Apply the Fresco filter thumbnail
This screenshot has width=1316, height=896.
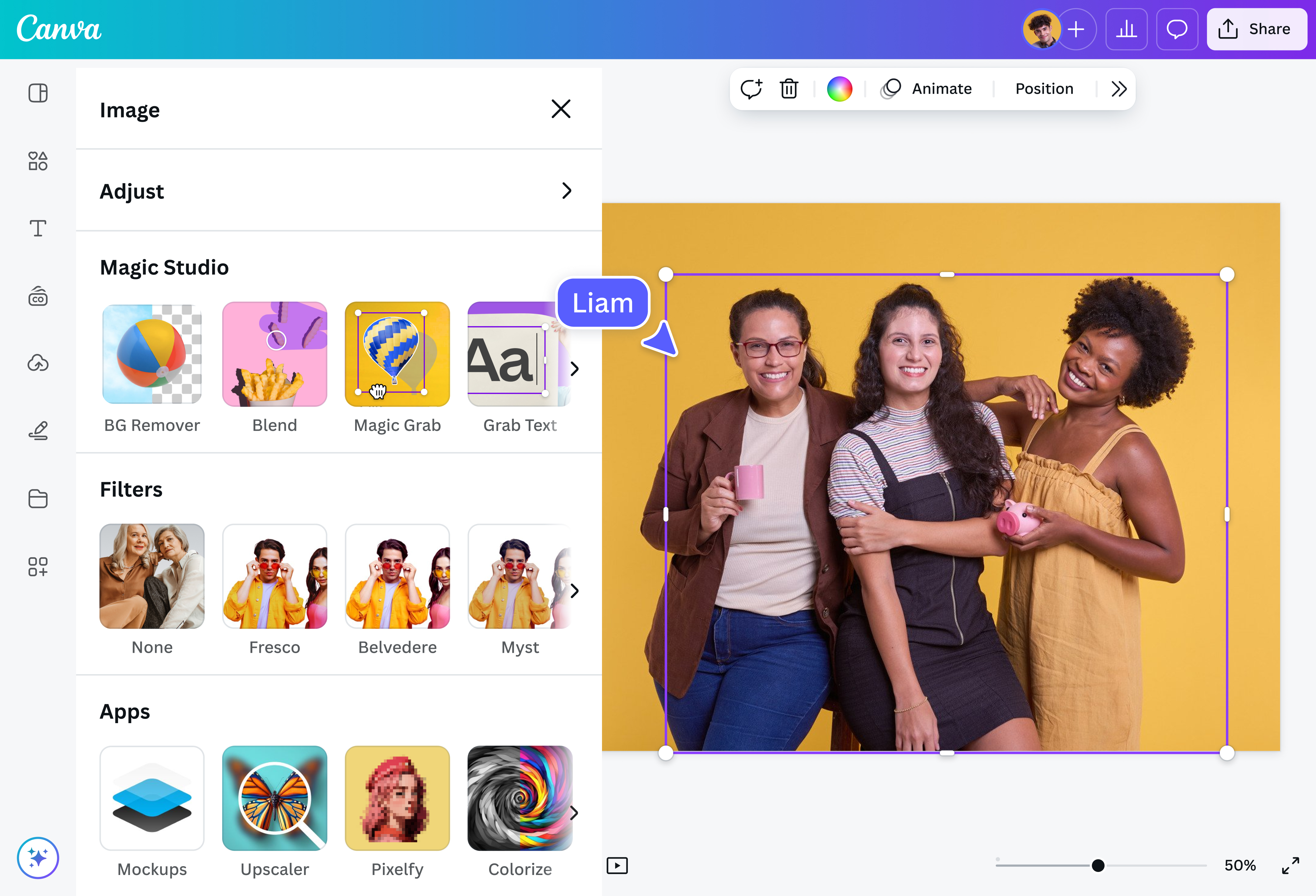pyautogui.click(x=275, y=576)
